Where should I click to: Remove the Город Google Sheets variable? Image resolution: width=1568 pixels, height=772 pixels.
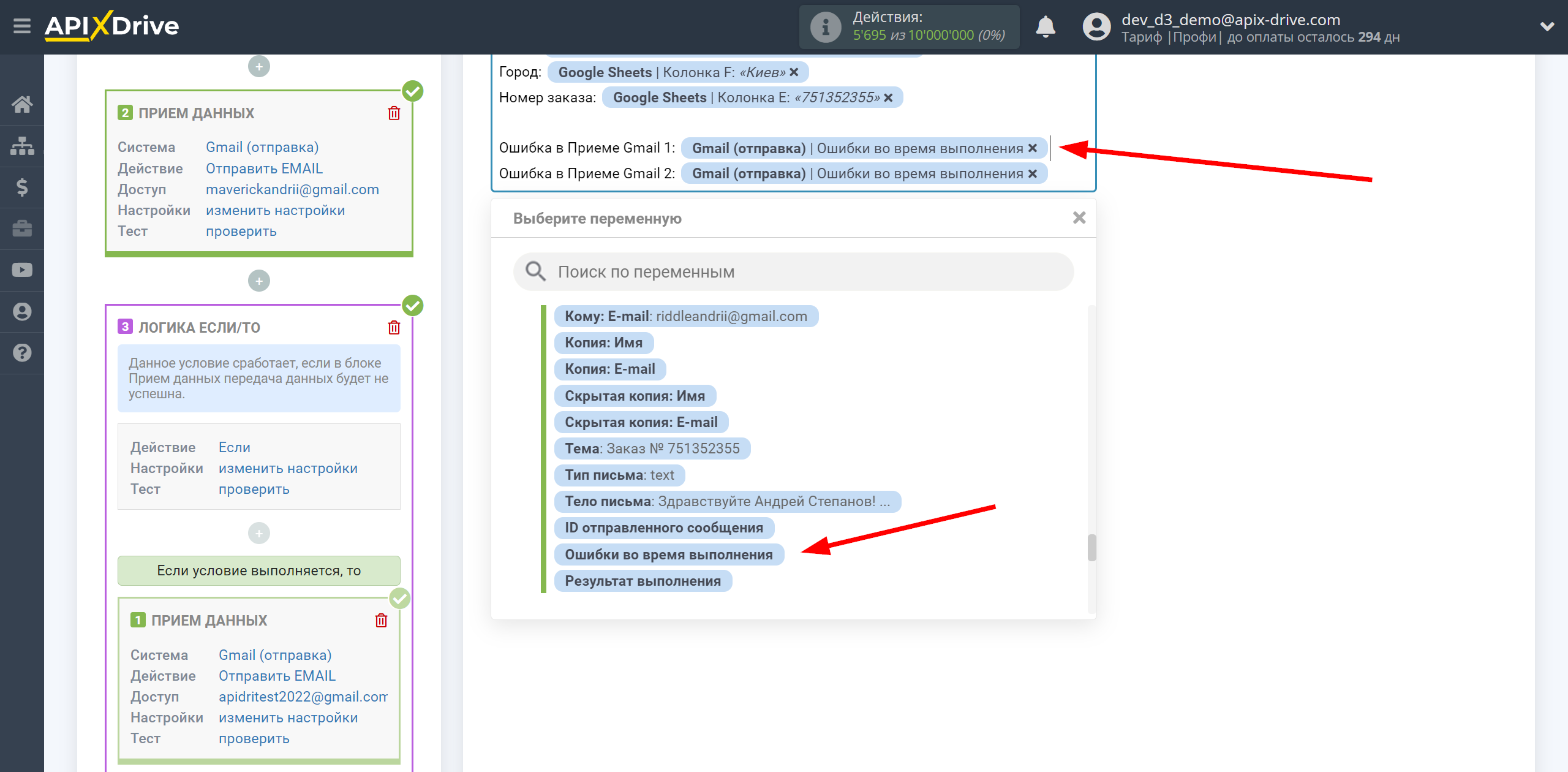point(794,72)
